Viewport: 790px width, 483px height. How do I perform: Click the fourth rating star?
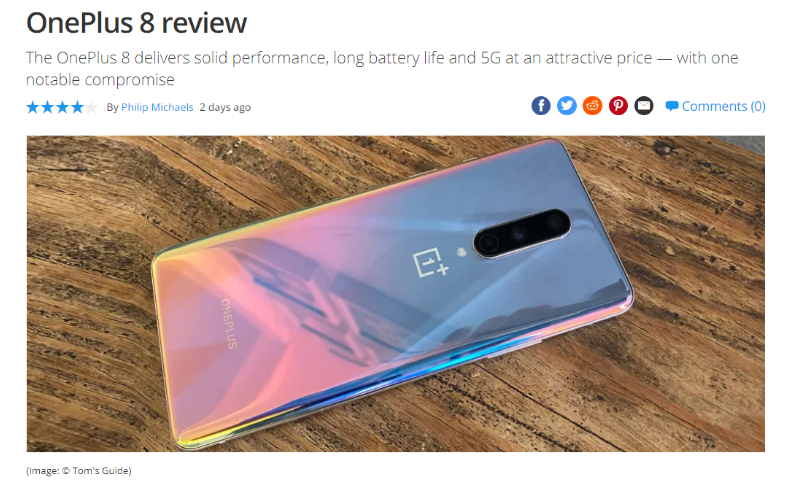(x=77, y=107)
